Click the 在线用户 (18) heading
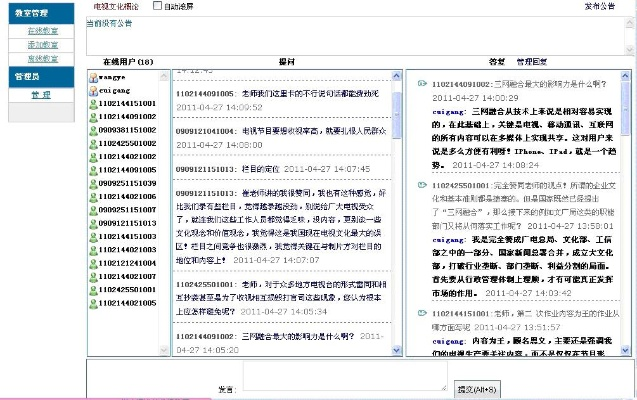637x400 pixels. 128,62
